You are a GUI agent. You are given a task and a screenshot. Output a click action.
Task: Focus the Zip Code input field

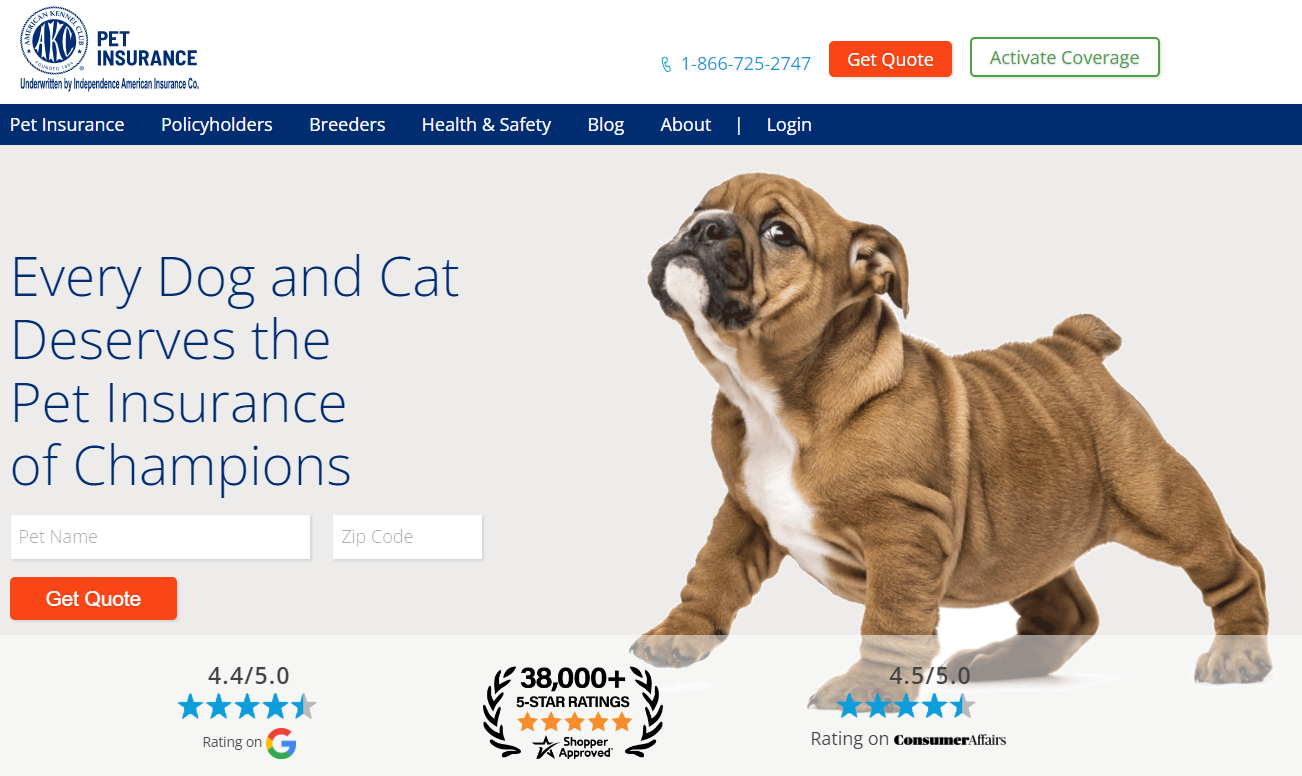pyautogui.click(x=407, y=537)
